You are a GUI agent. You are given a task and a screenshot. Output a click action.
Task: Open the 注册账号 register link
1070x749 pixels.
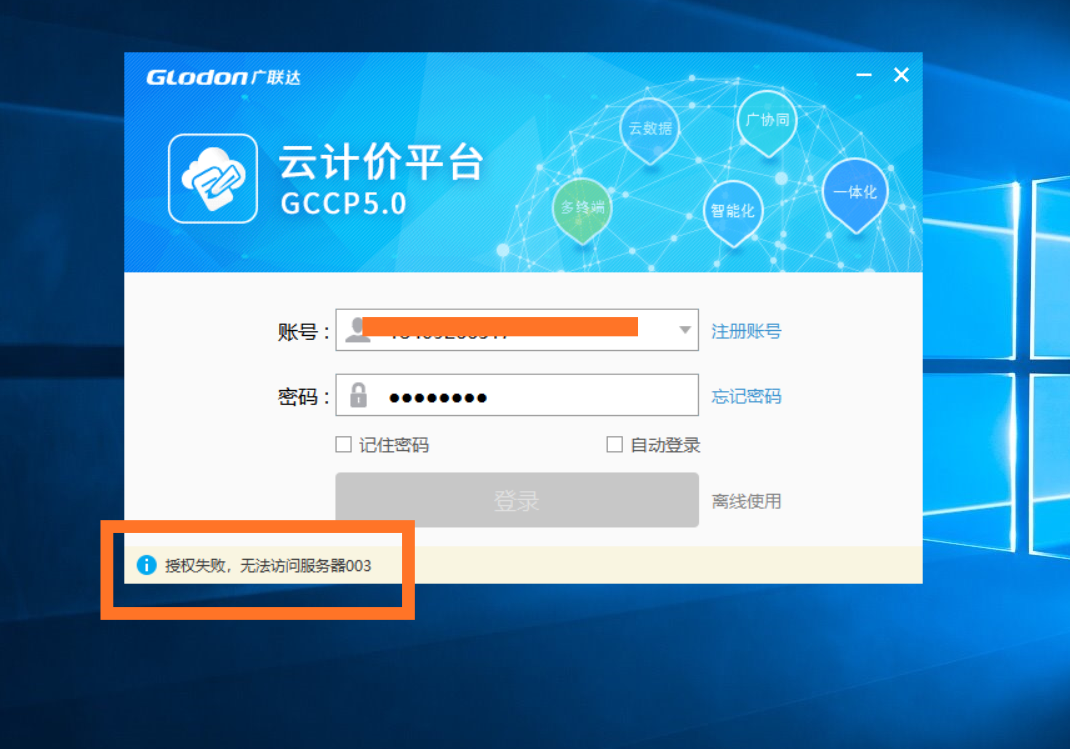coord(746,332)
